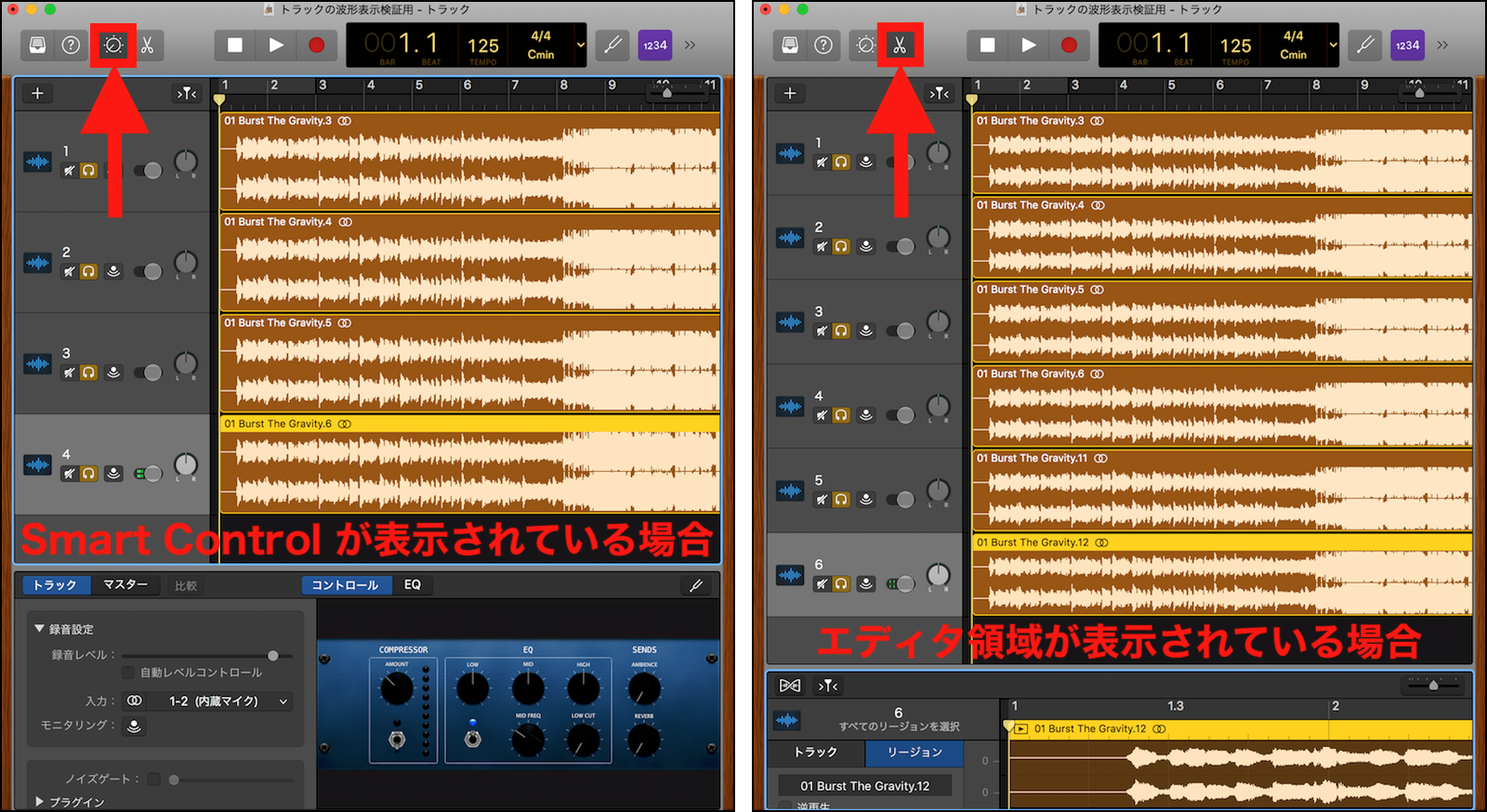The height and width of the screenshot is (812, 1487).
Task: Open the 入力 input source dropdown
Action: 217,701
